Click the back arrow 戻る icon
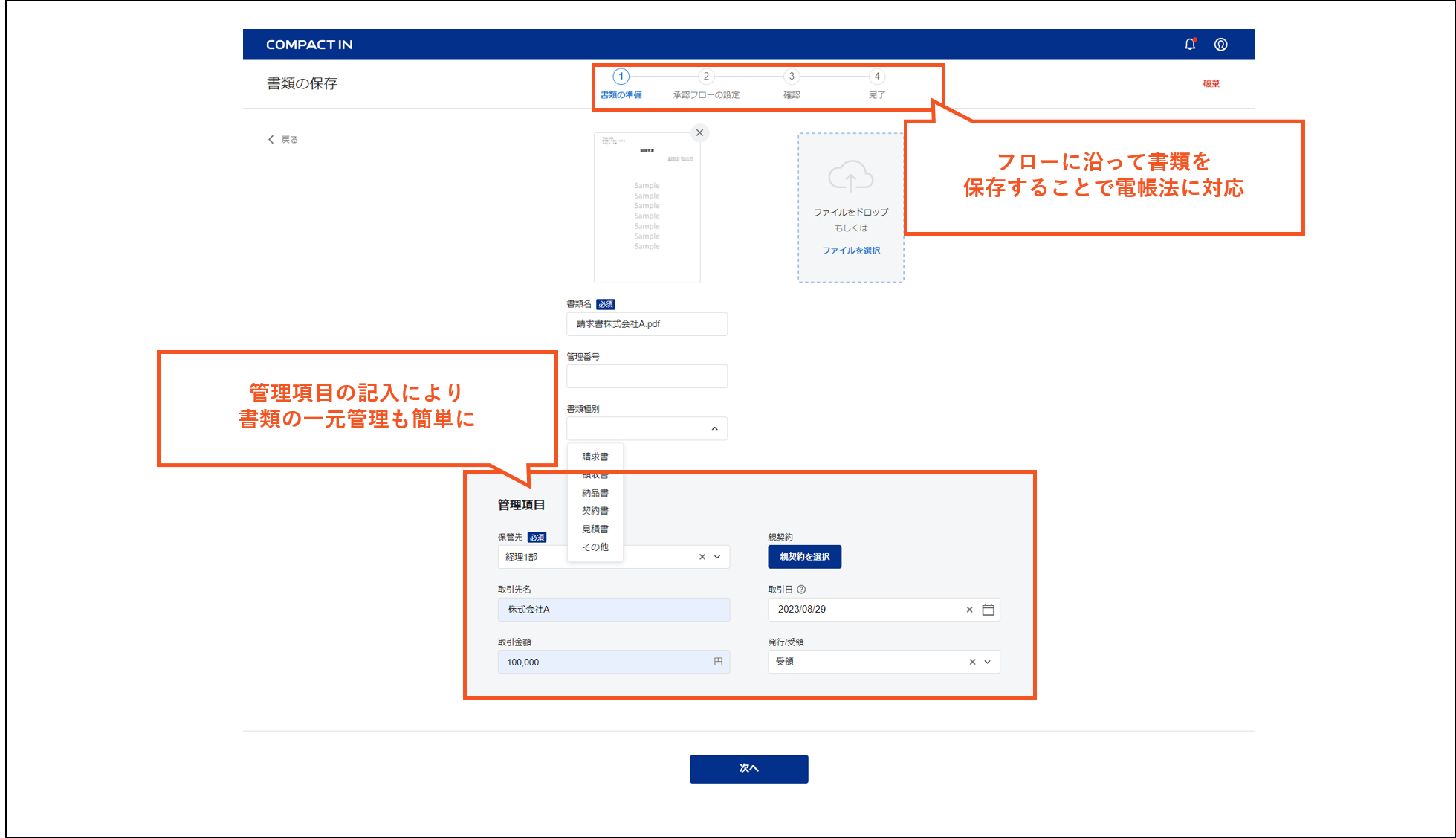Image resolution: width=1456 pixels, height=838 pixels. 271,139
